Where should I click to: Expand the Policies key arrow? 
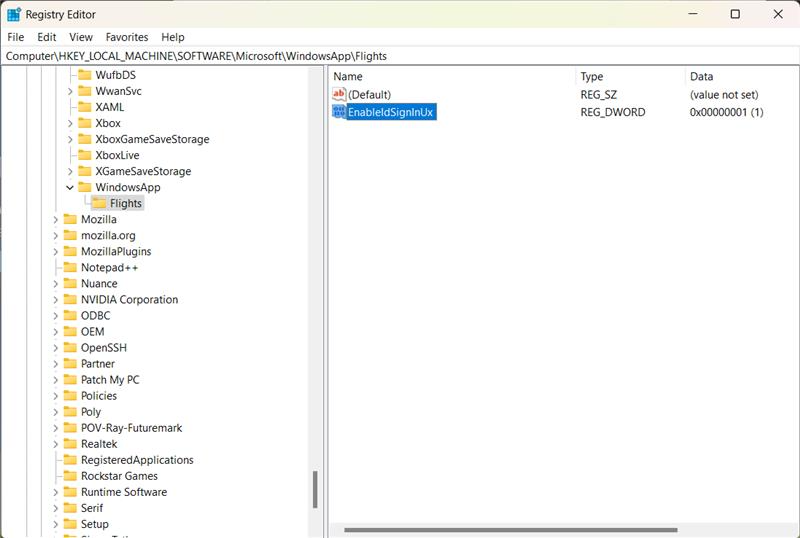(x=56, y=396)
